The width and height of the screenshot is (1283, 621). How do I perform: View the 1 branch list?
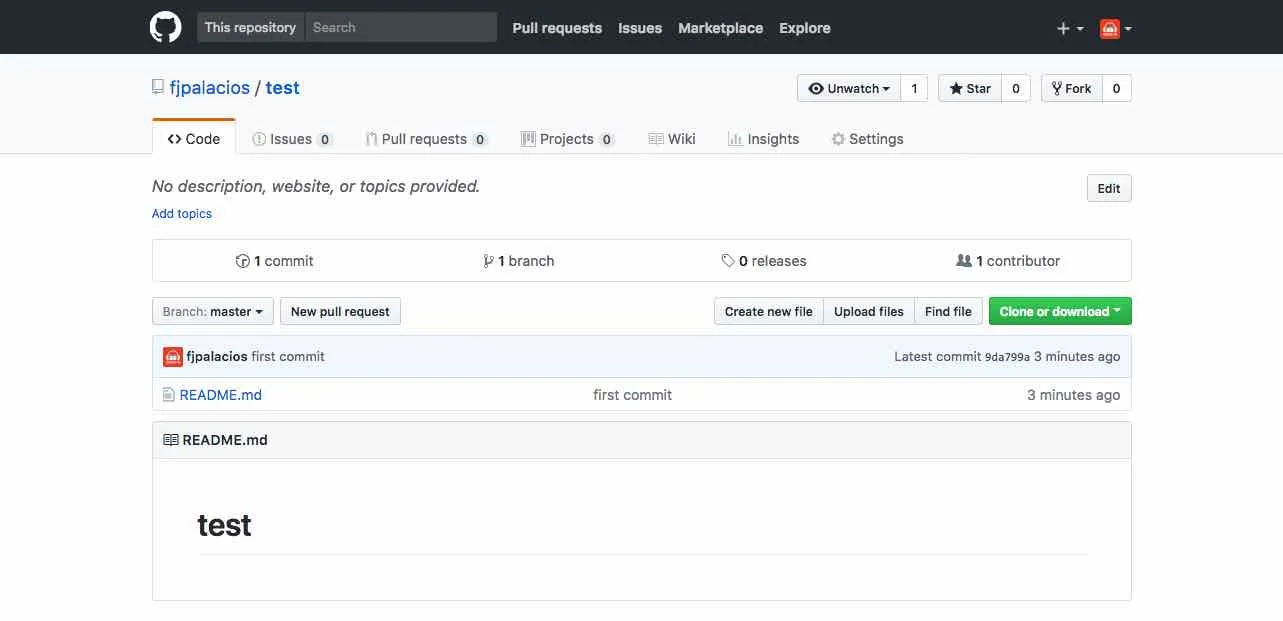pyautogui.click(x=518, y=261)
